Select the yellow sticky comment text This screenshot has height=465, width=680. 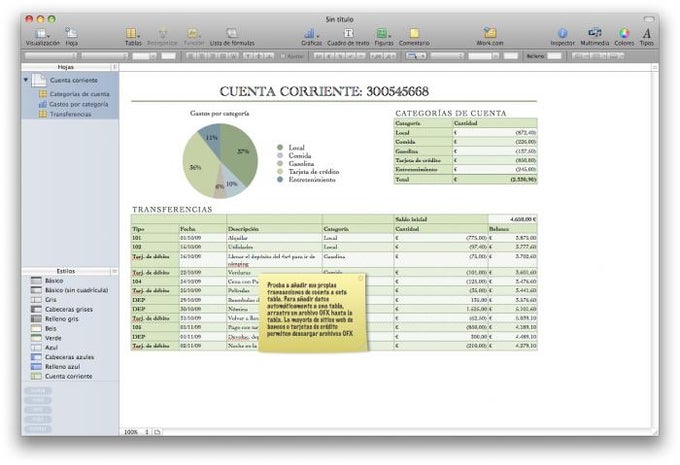(x=310, y=309)
